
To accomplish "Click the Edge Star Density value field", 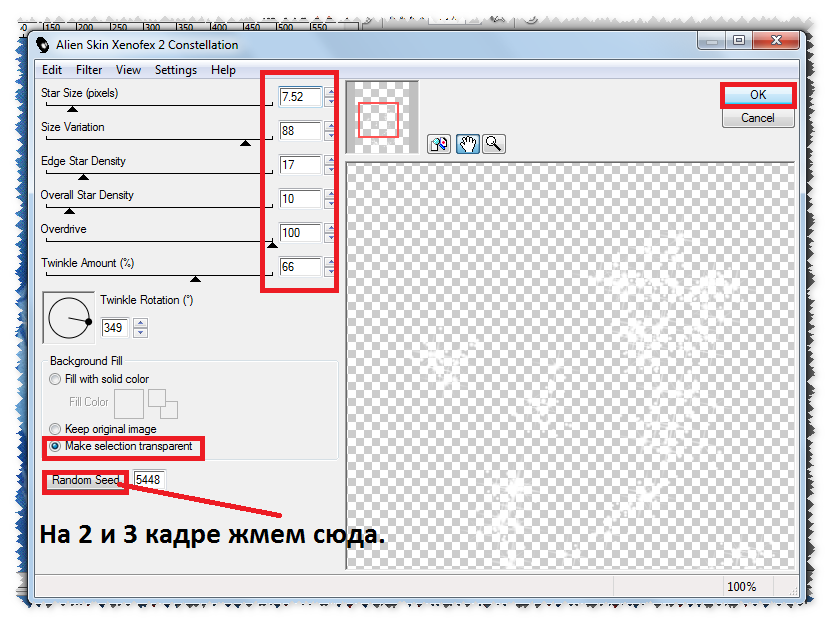I will [x=300, y=165].
